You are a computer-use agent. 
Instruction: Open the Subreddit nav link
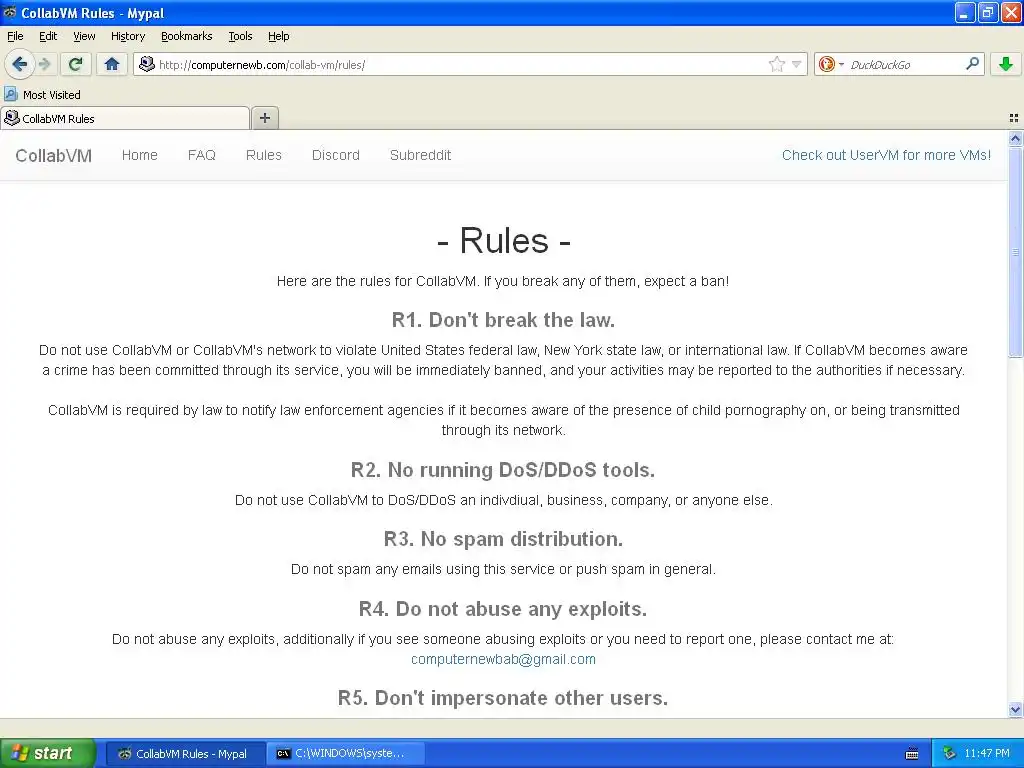click(x=421, y=155)
